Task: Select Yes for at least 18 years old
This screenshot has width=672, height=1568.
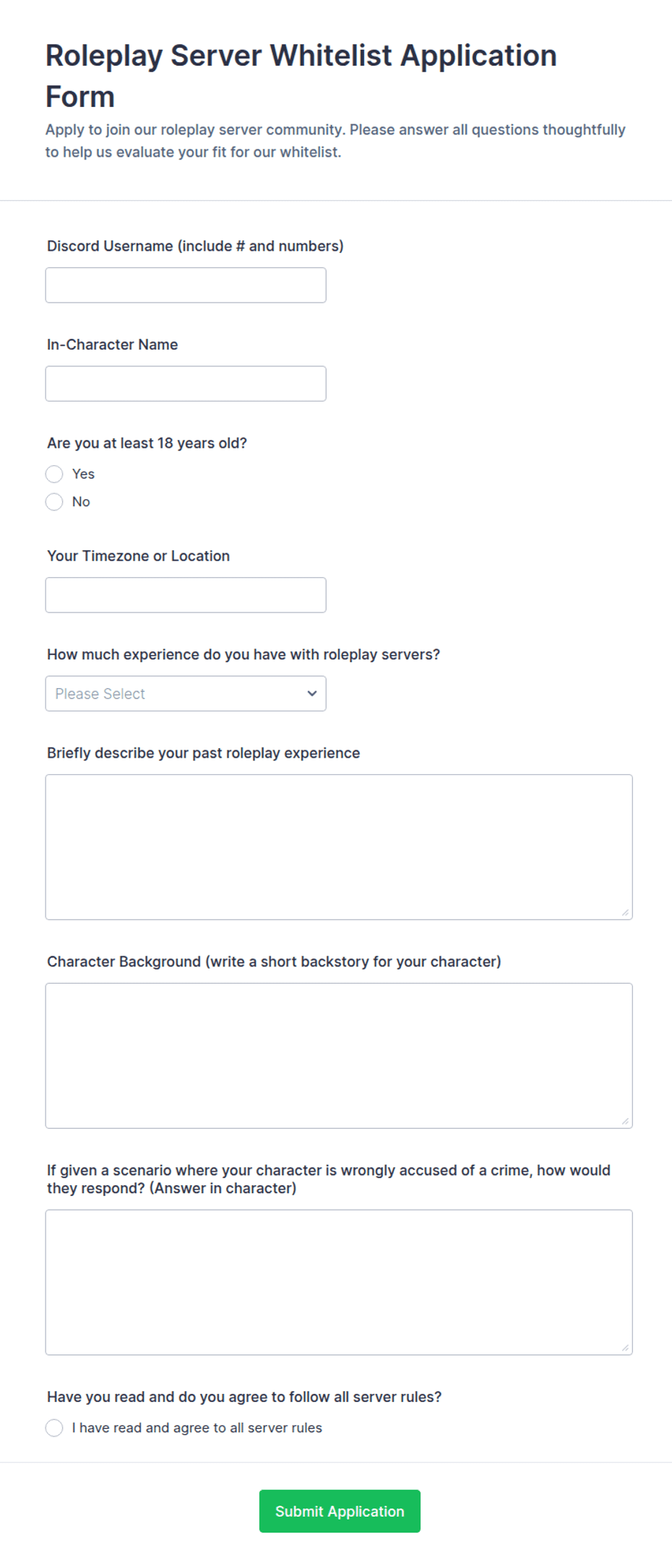Action: point(54,474)
